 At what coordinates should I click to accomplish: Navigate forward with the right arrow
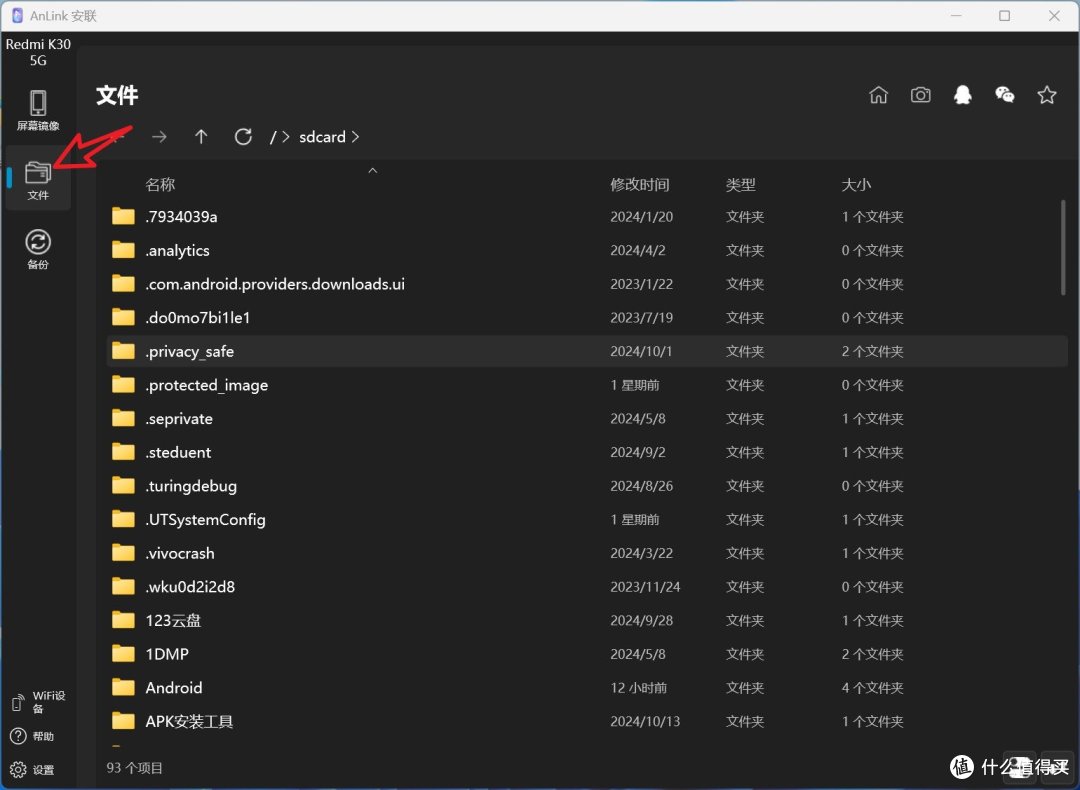click(x=159, y=137)
